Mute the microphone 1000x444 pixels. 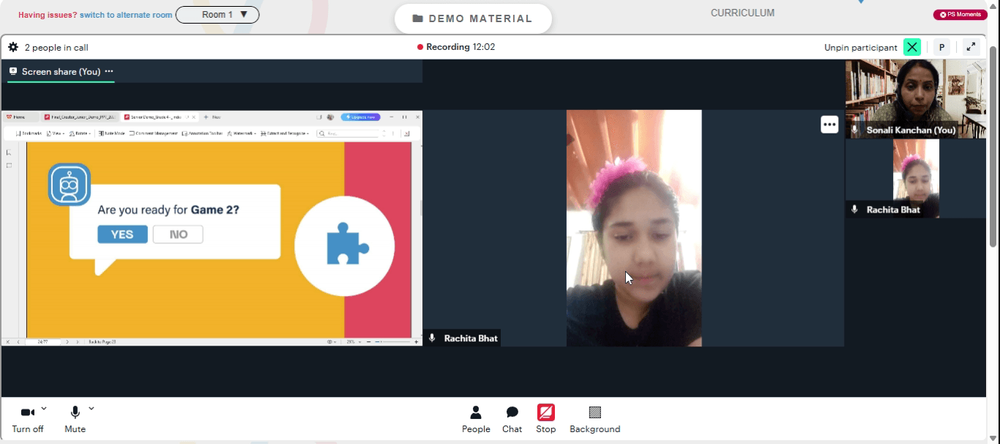coord(75,419)
